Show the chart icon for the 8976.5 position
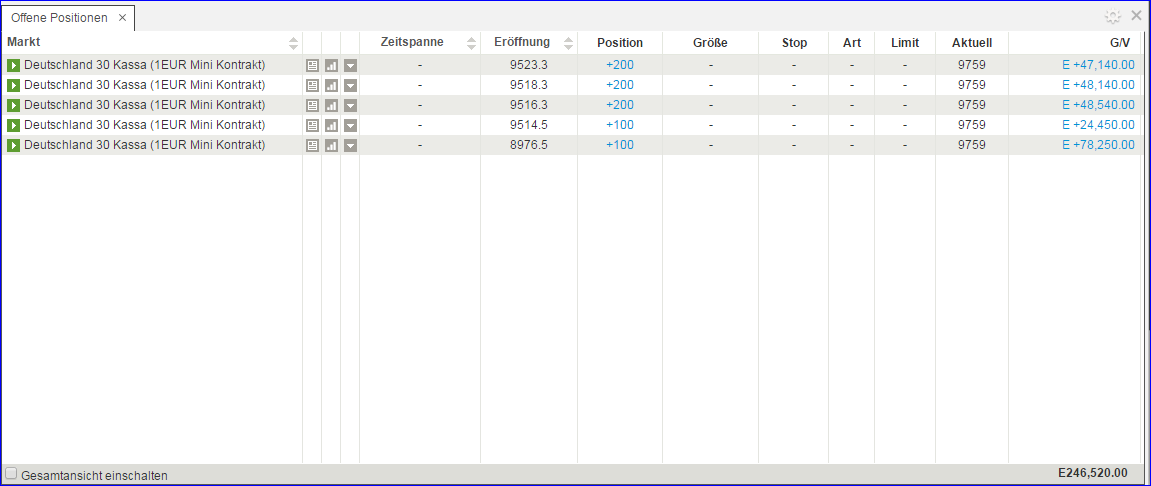The image size is (1151, 486). [x=331, y=146]
